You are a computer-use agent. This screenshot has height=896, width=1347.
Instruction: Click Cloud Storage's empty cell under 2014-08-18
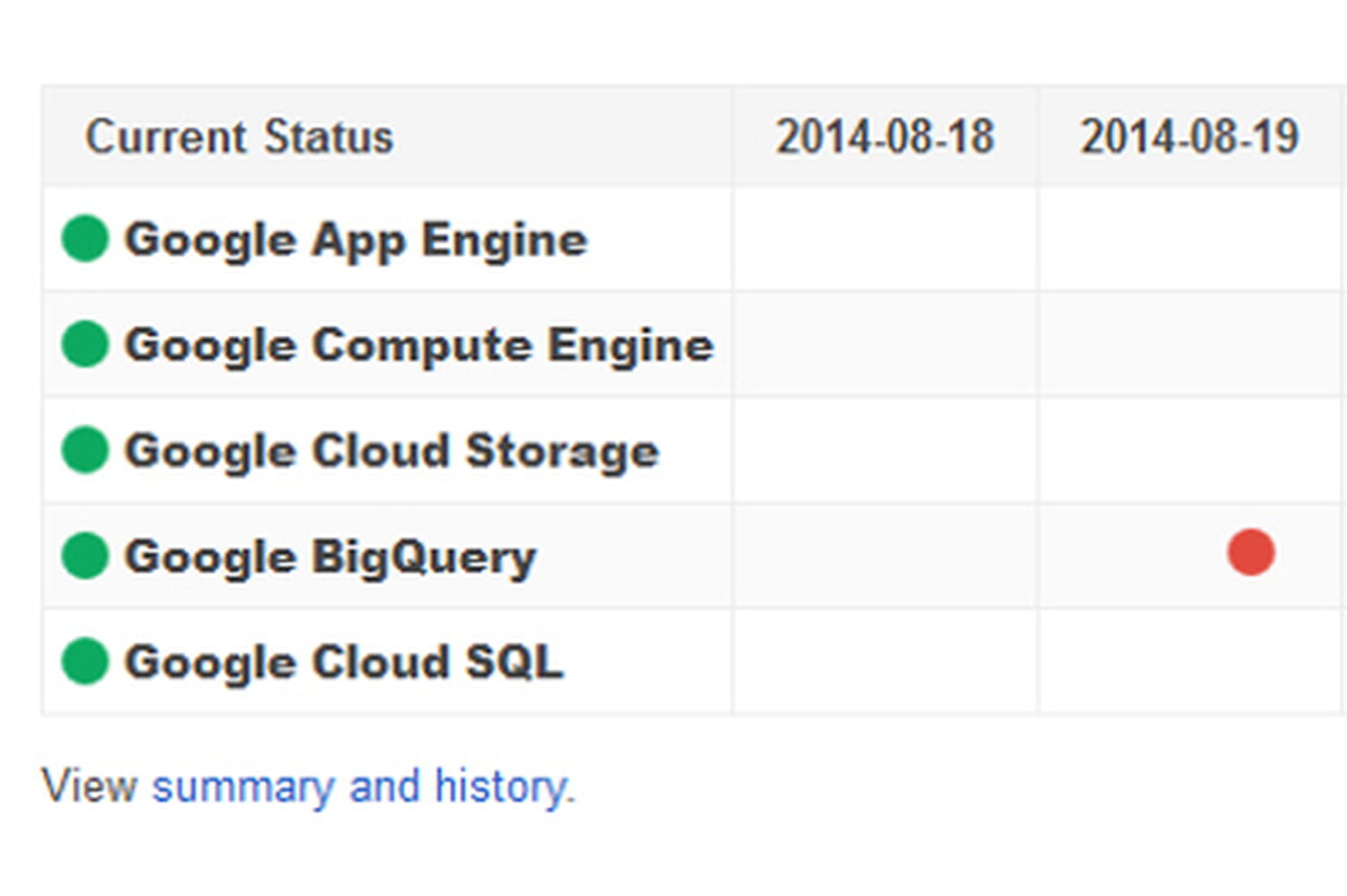(x=885, y=451)
